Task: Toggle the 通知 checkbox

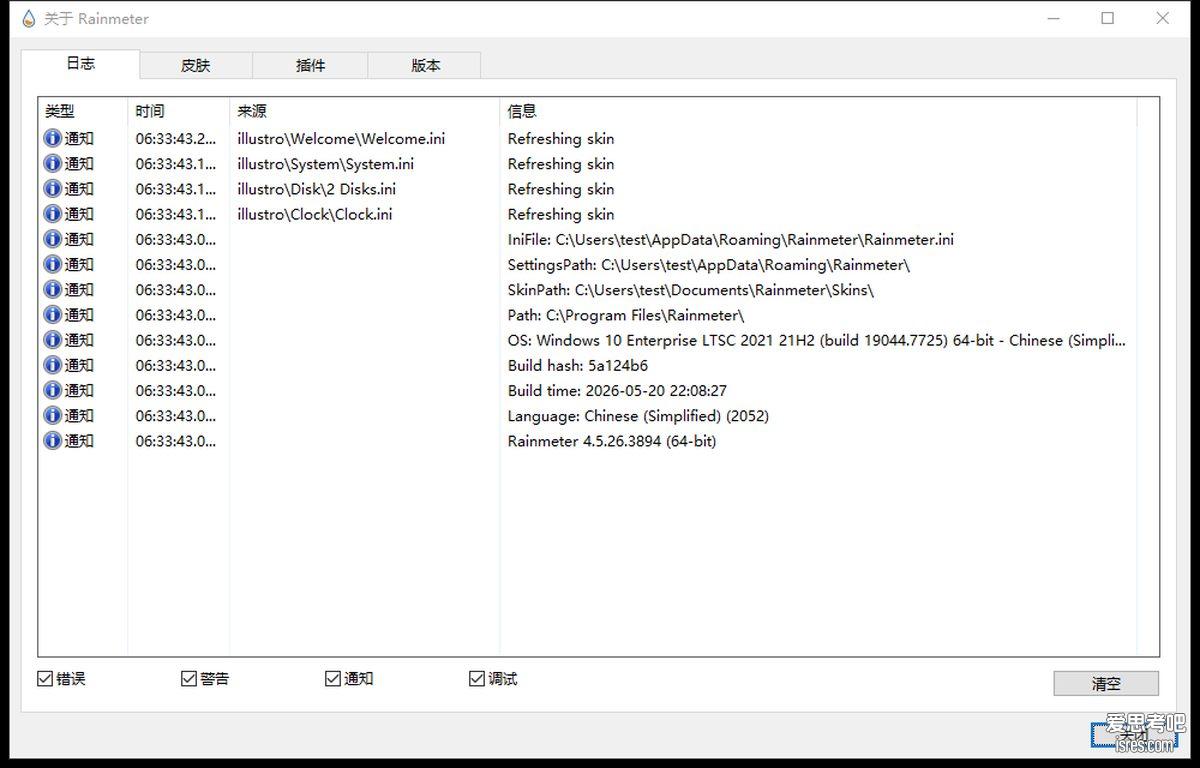Action: click(x=333, y=679)
